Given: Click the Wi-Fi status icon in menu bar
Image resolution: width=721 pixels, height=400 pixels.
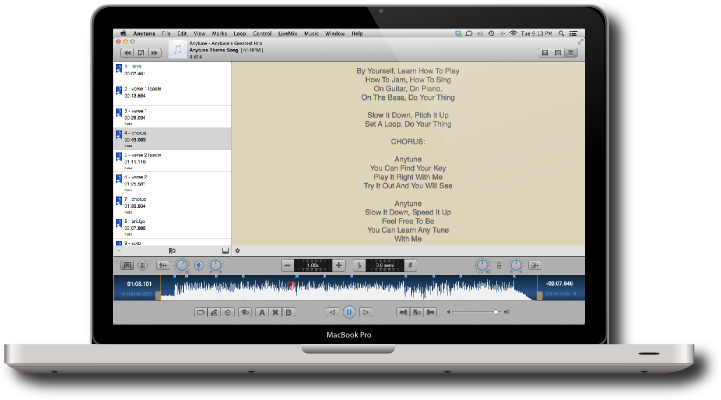Looking at the screenshot, I should (x=513, y=34).
